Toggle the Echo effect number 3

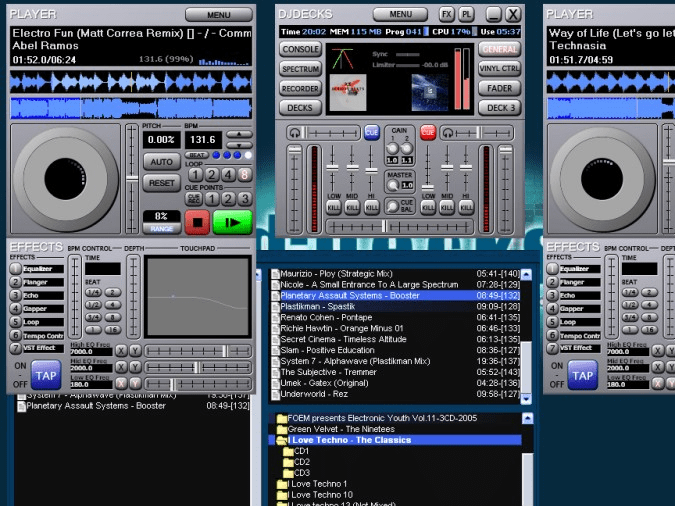tap(15, 295)
